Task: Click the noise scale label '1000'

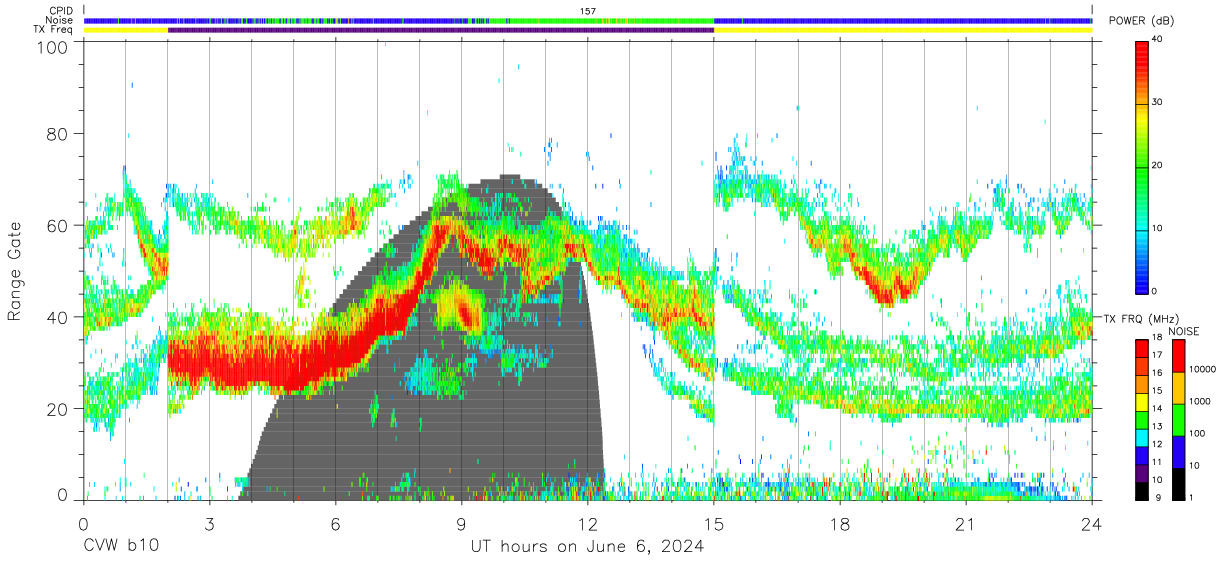Action: click(x=1199, y=403)
